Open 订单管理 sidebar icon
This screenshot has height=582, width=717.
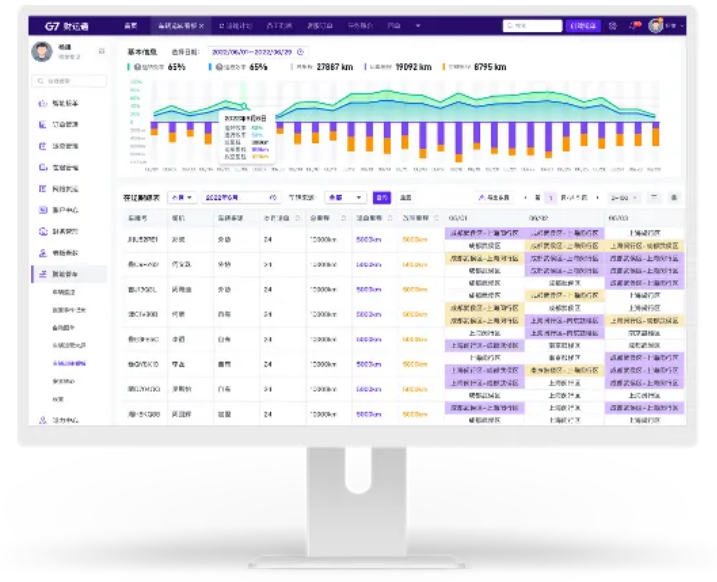43,124
